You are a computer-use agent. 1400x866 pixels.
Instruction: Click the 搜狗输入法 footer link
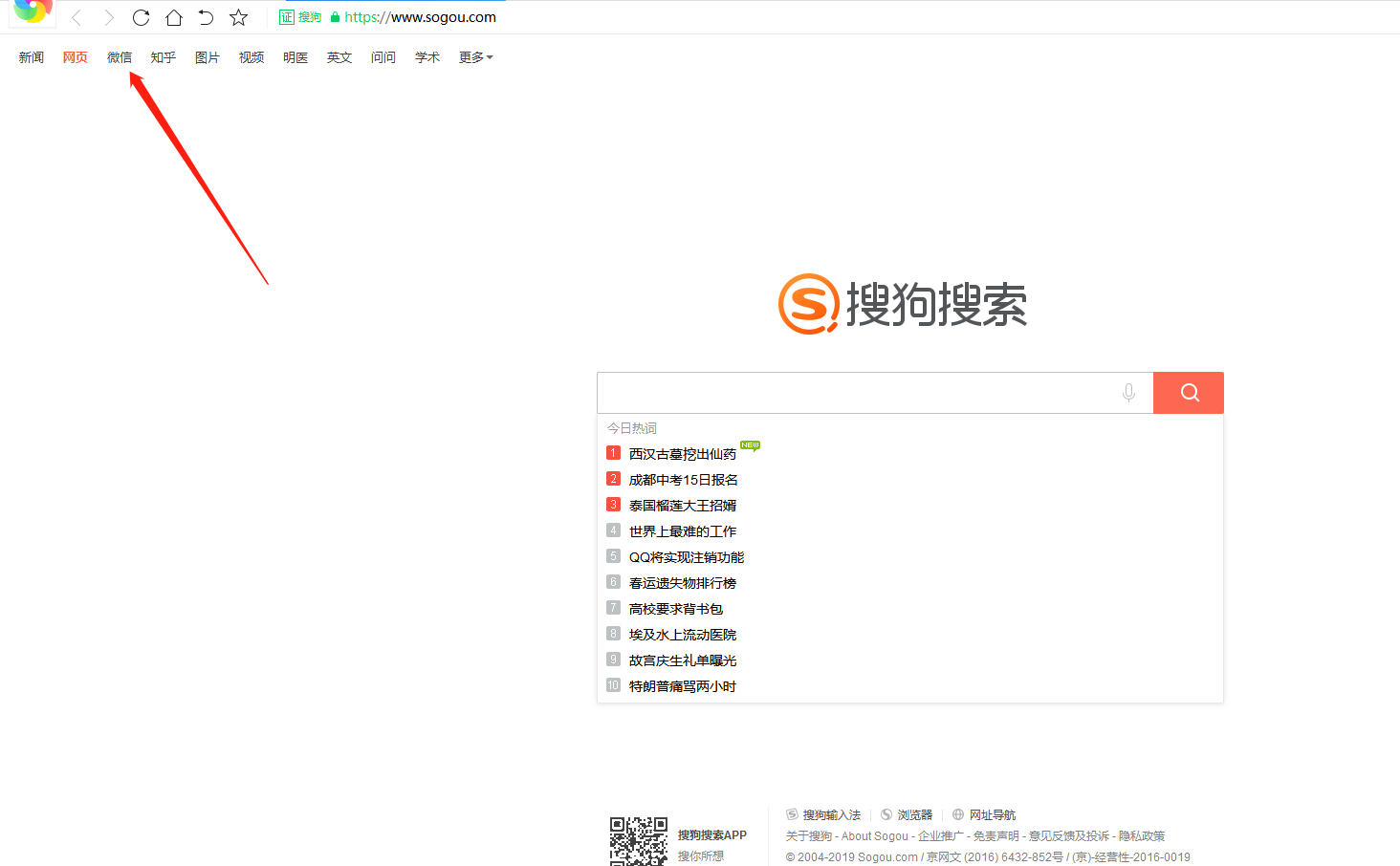[x=831, y=815]
